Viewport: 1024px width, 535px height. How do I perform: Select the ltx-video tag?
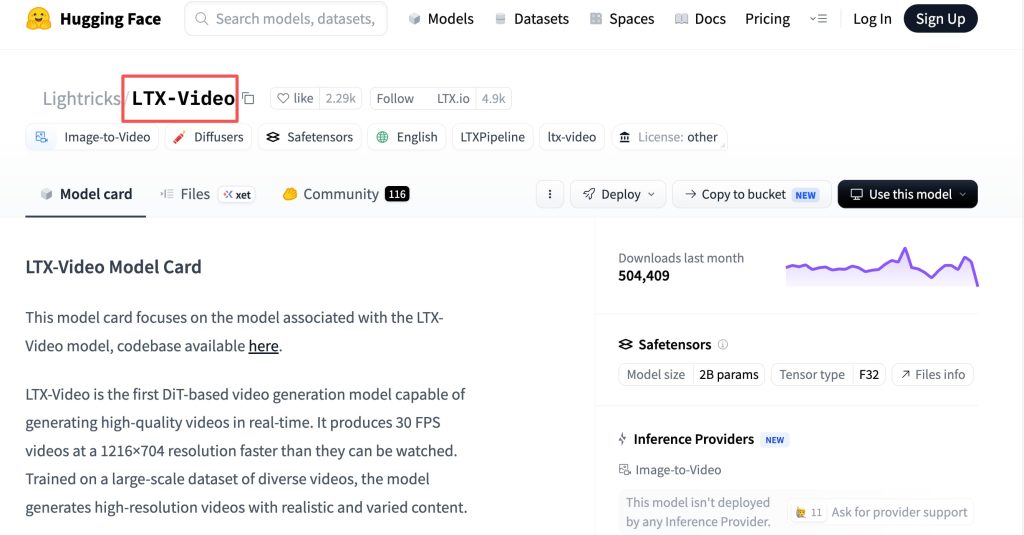[571, 137]
